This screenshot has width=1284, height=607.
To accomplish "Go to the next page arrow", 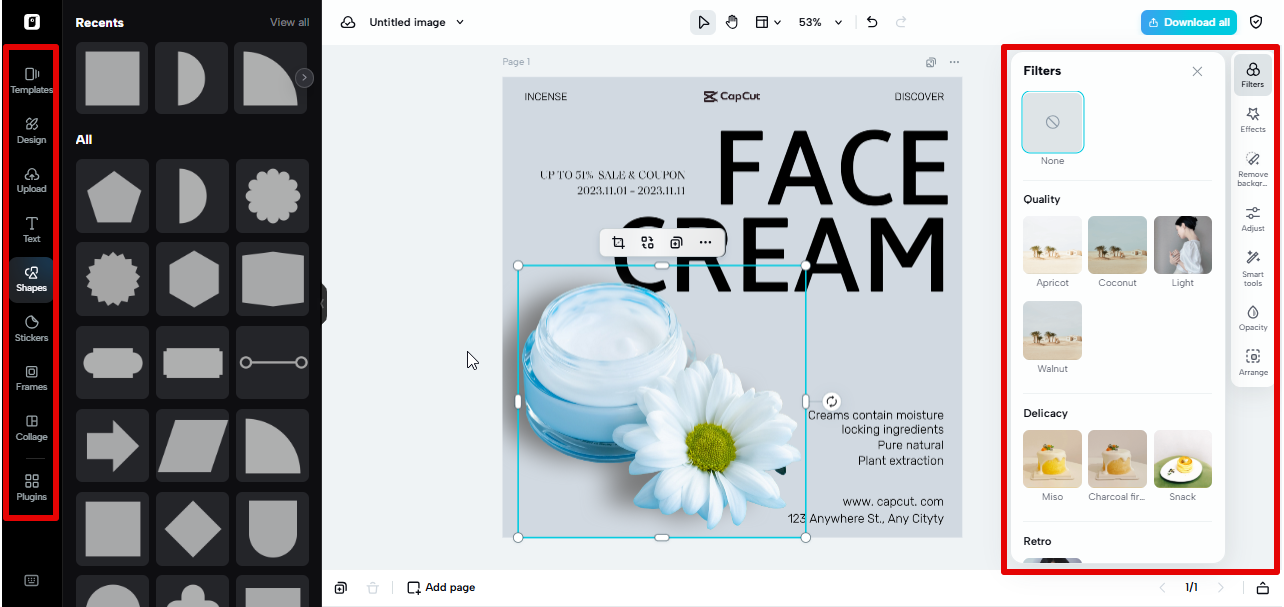I will (x=1220, y=588).
